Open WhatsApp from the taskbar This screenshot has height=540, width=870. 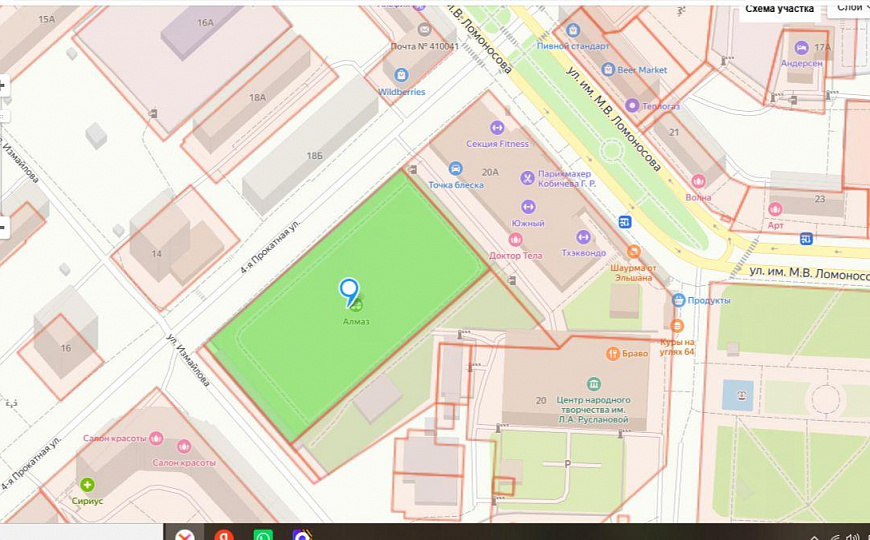[263, 534]
